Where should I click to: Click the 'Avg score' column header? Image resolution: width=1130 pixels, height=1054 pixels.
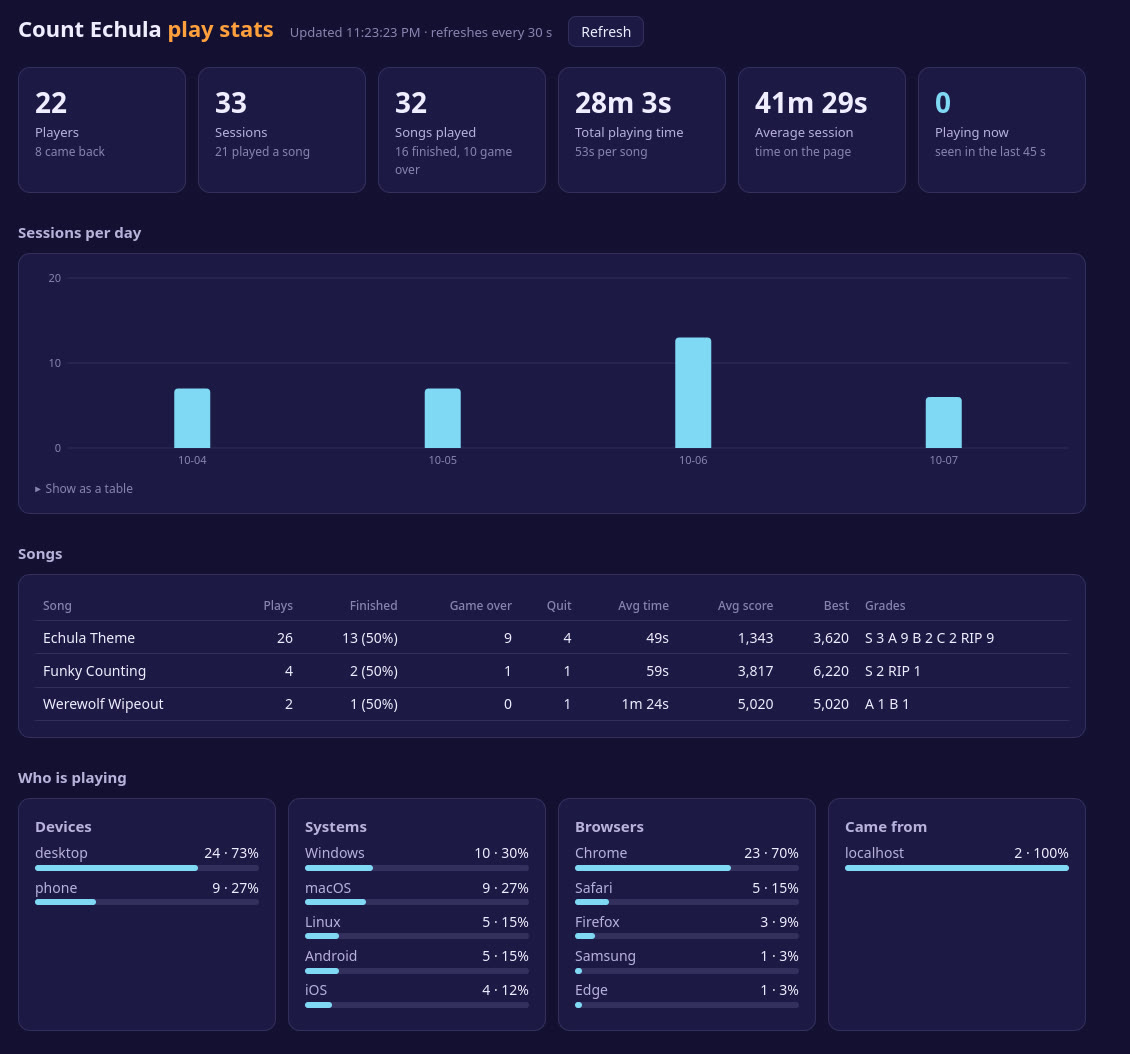[745, 605]
